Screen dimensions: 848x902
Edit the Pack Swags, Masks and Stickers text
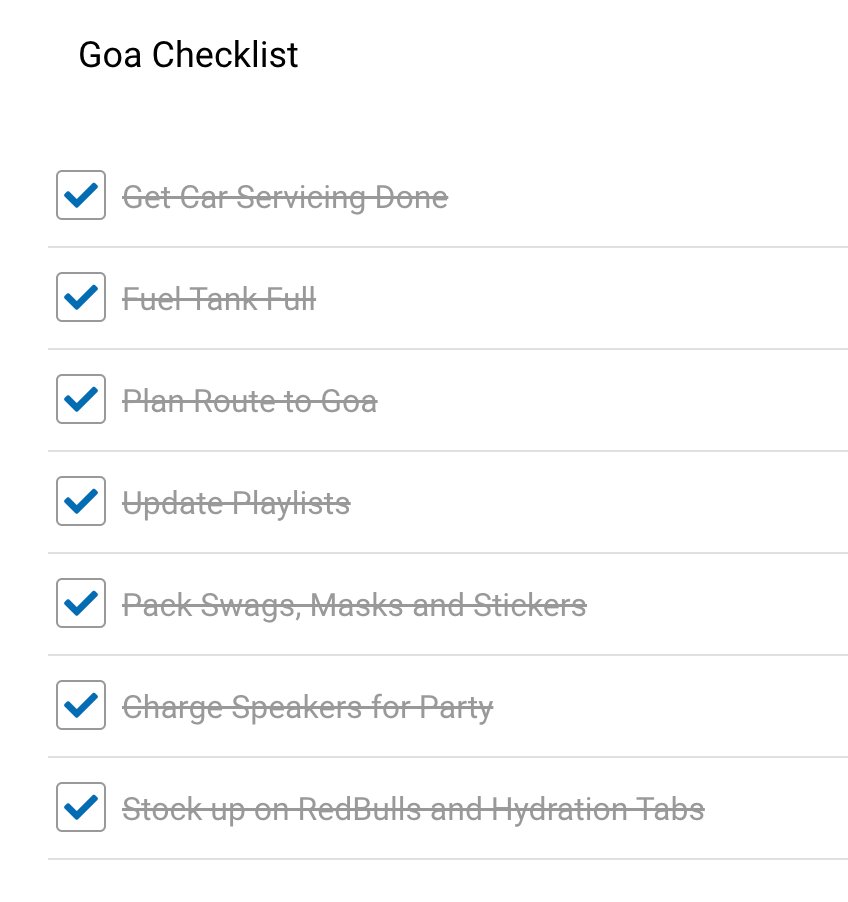click(354, 606)
